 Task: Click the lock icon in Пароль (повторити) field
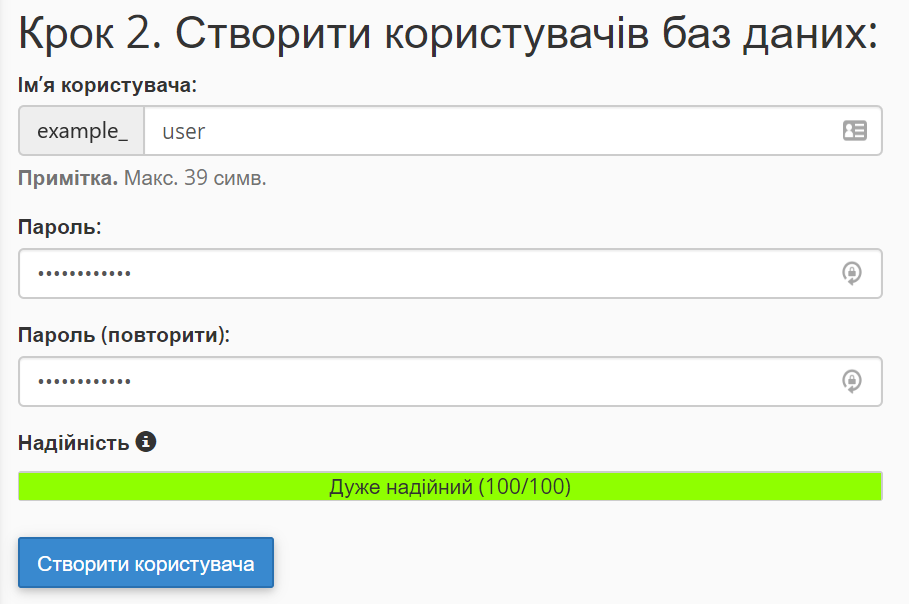coord(851,382)
